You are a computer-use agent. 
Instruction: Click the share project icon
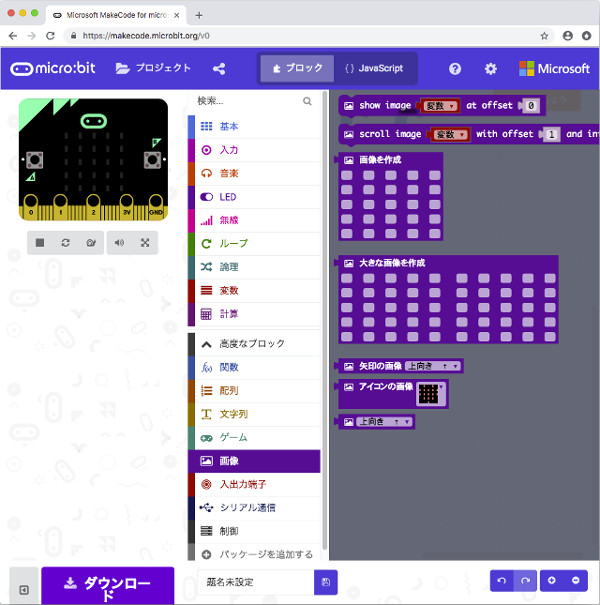point(219,69)
